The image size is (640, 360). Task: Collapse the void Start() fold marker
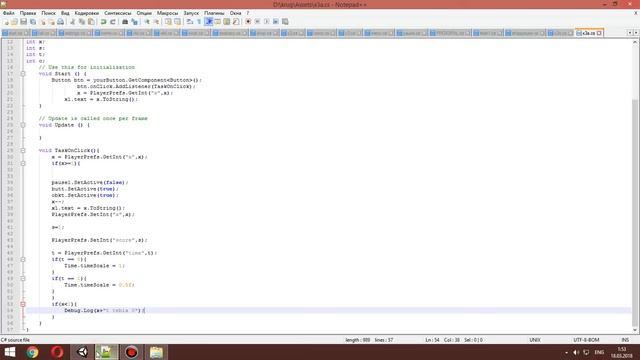(23, 74)
